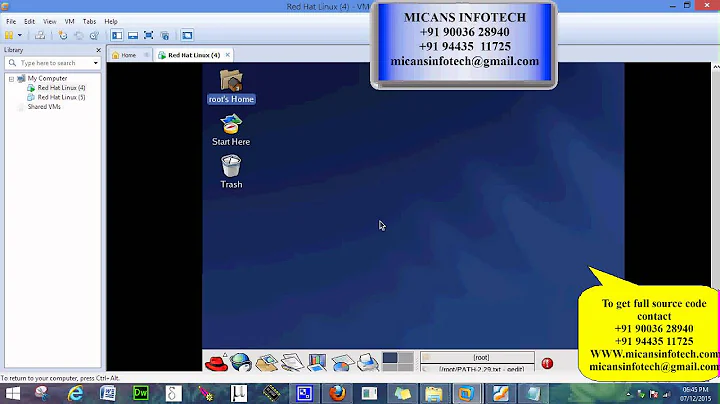Select Red Hat Linux (4) in library
The image size is (720, 404).
click(x=61, y=88)
